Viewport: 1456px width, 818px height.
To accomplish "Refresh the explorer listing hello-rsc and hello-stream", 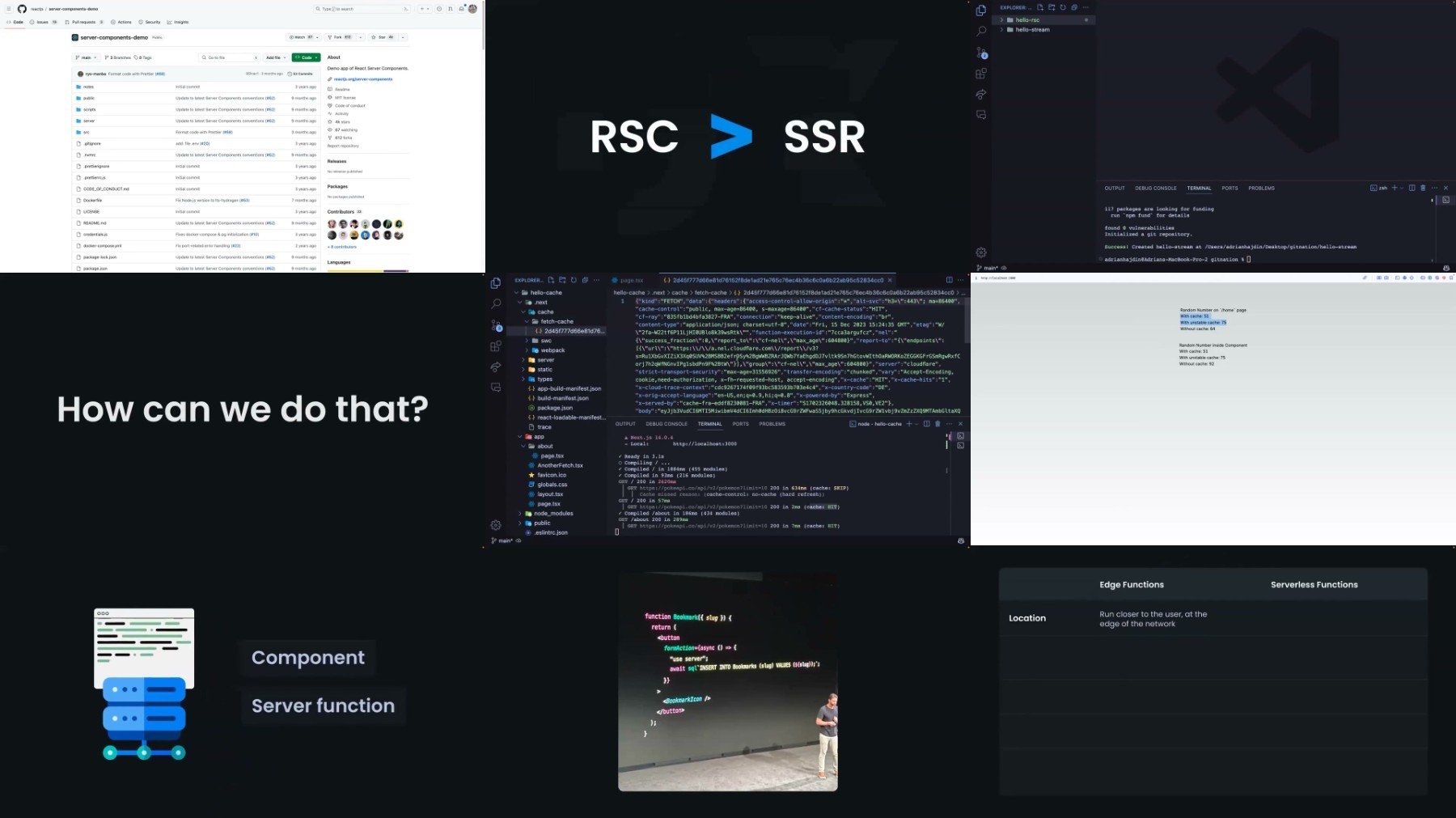I will coord(1063,7).
